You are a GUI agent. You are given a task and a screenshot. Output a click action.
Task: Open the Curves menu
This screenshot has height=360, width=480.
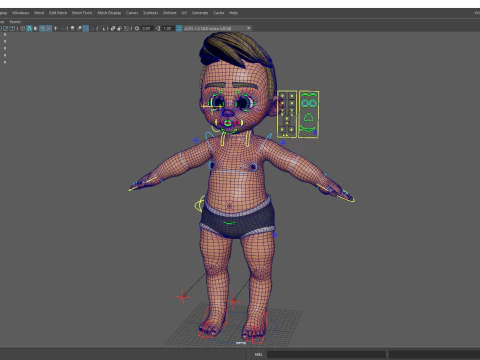pyautogui.click(x=132, y=13)
